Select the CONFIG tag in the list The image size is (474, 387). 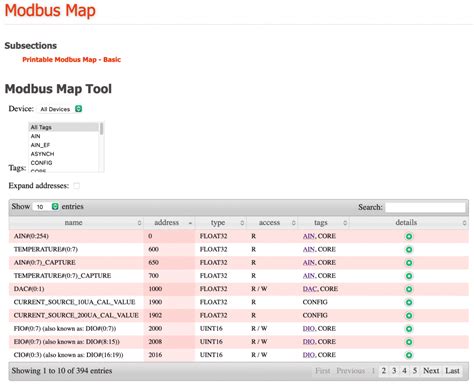64,163
